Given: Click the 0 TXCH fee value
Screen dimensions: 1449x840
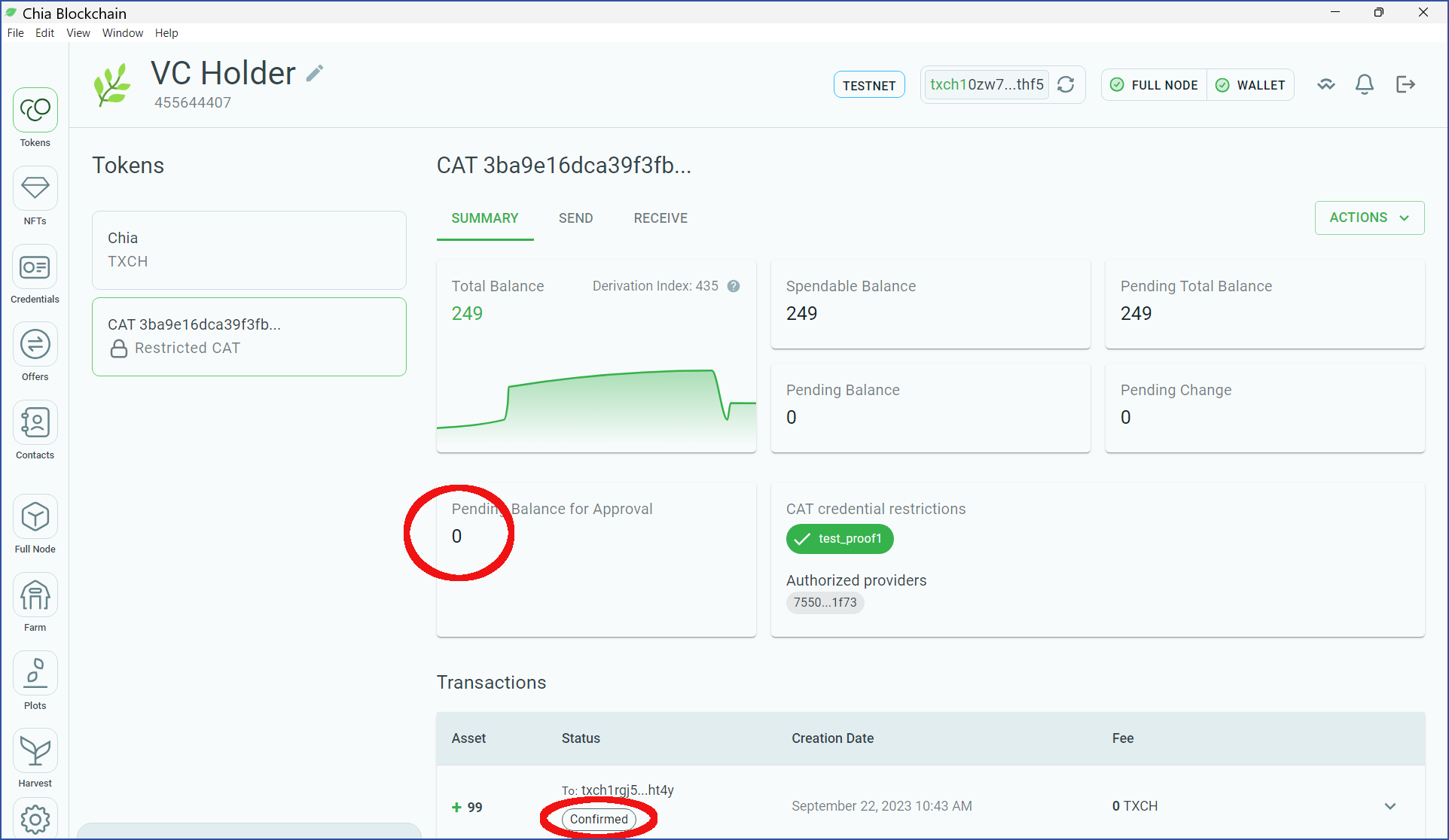Looking at the screenshot, I should (1135, 806).
